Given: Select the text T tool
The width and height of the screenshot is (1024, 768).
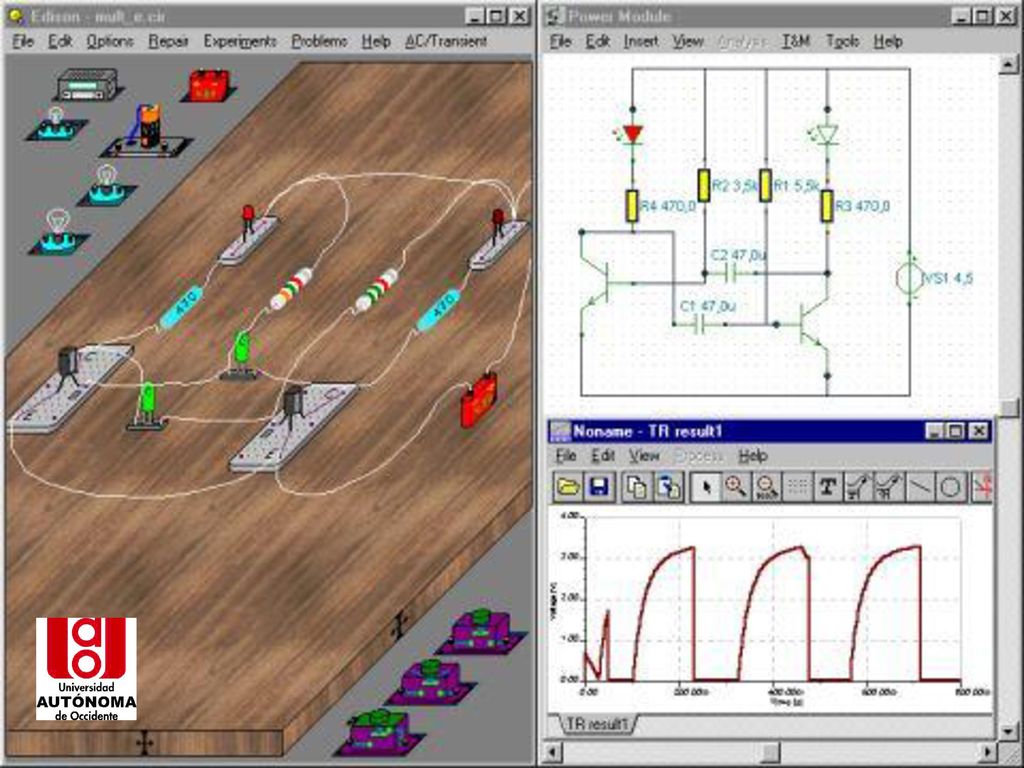Looking at the screenshot, I should click(828, 487).
